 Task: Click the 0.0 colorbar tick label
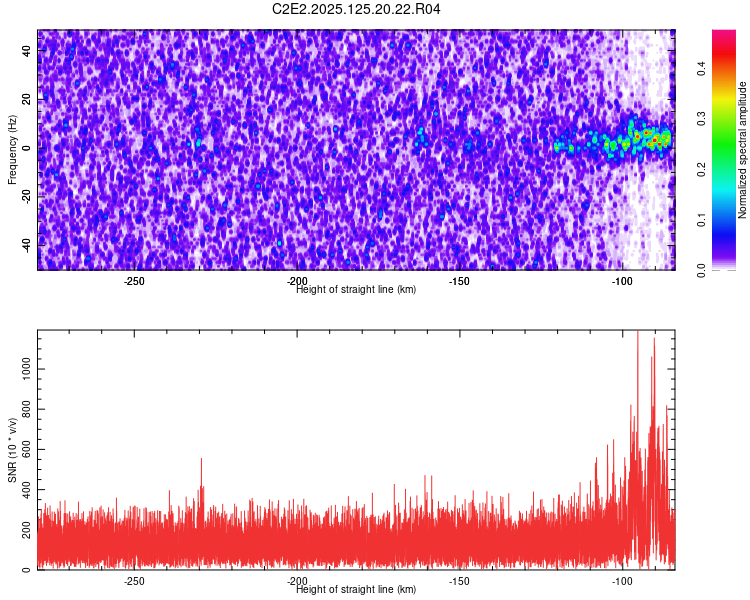click(x=701, y=271)
